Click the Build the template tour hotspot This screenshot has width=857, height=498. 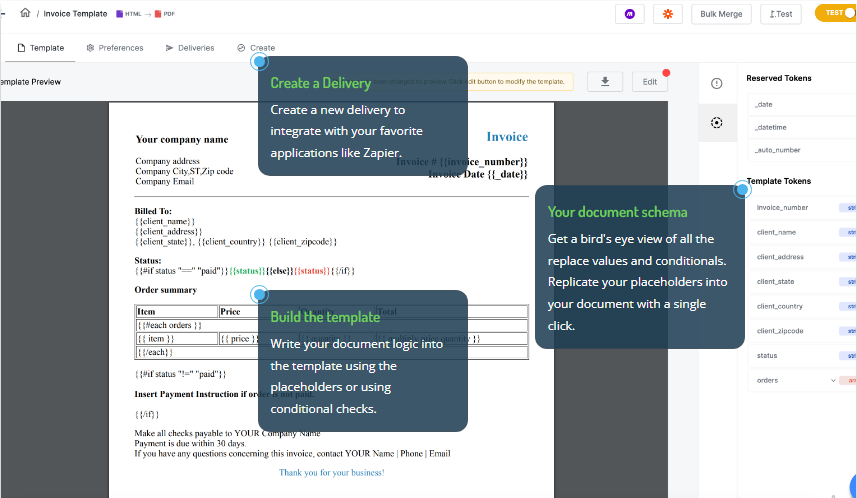260,295
